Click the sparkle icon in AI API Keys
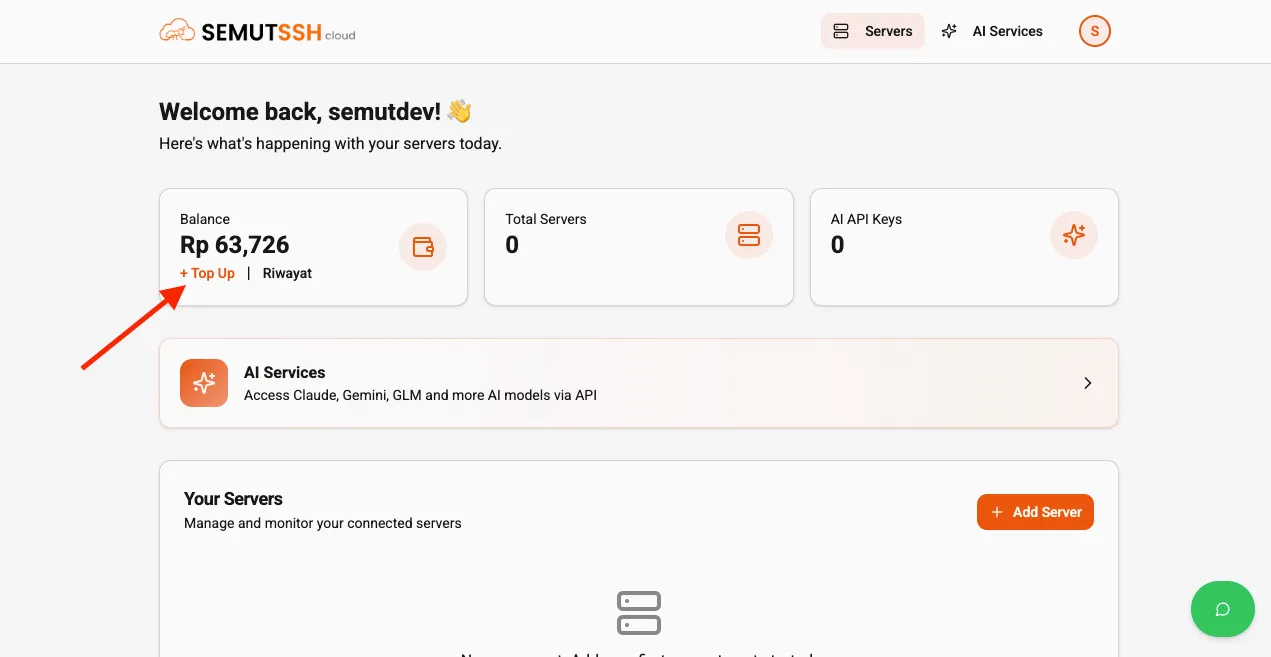1271x657 pixels. click(x=1074, y=236)
